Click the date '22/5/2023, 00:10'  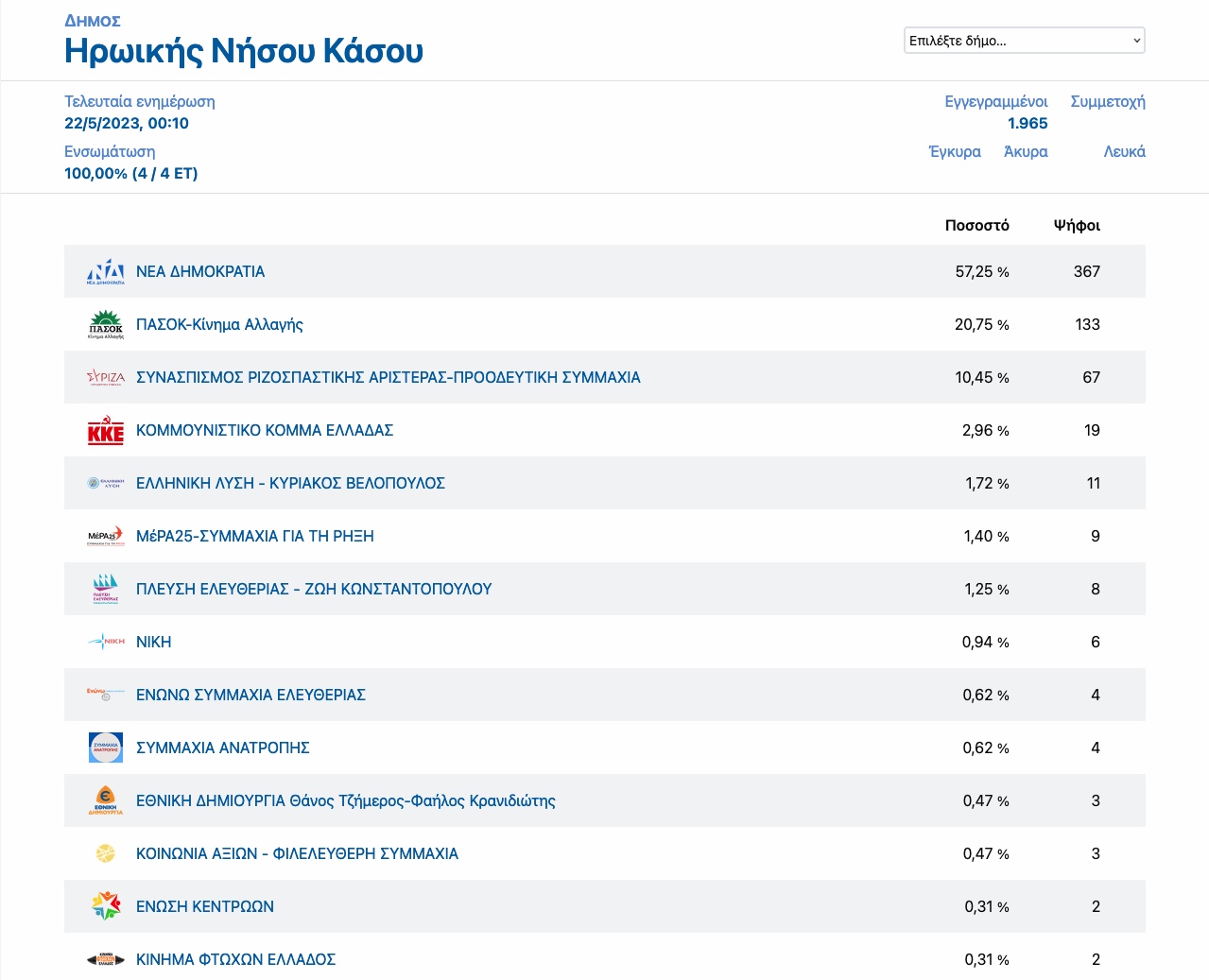[x=127, y=123]
